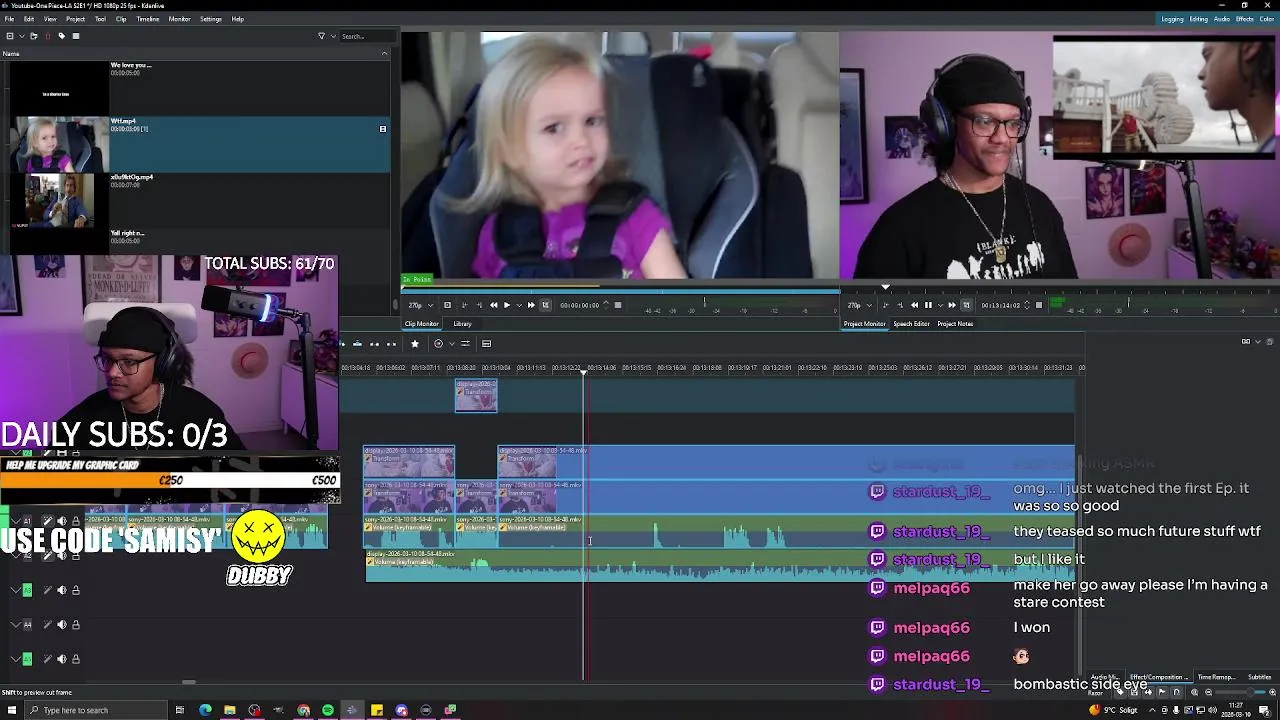Lock audio track A4
1280x720 pixels.
[x=75, y=625]
